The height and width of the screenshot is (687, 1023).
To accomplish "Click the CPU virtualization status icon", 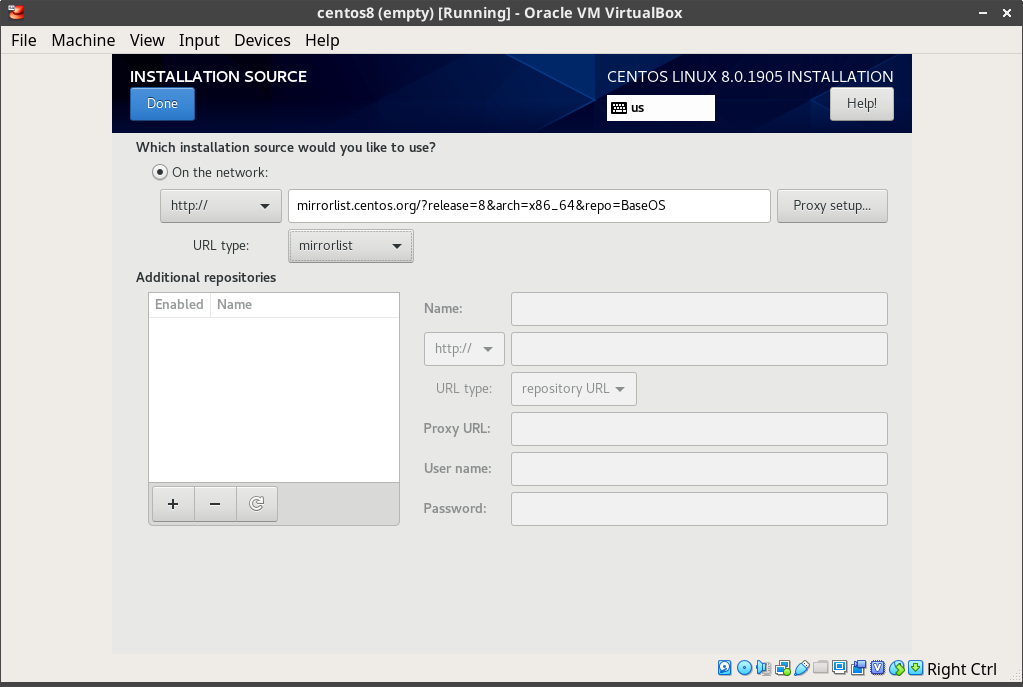I will point(878,667).
